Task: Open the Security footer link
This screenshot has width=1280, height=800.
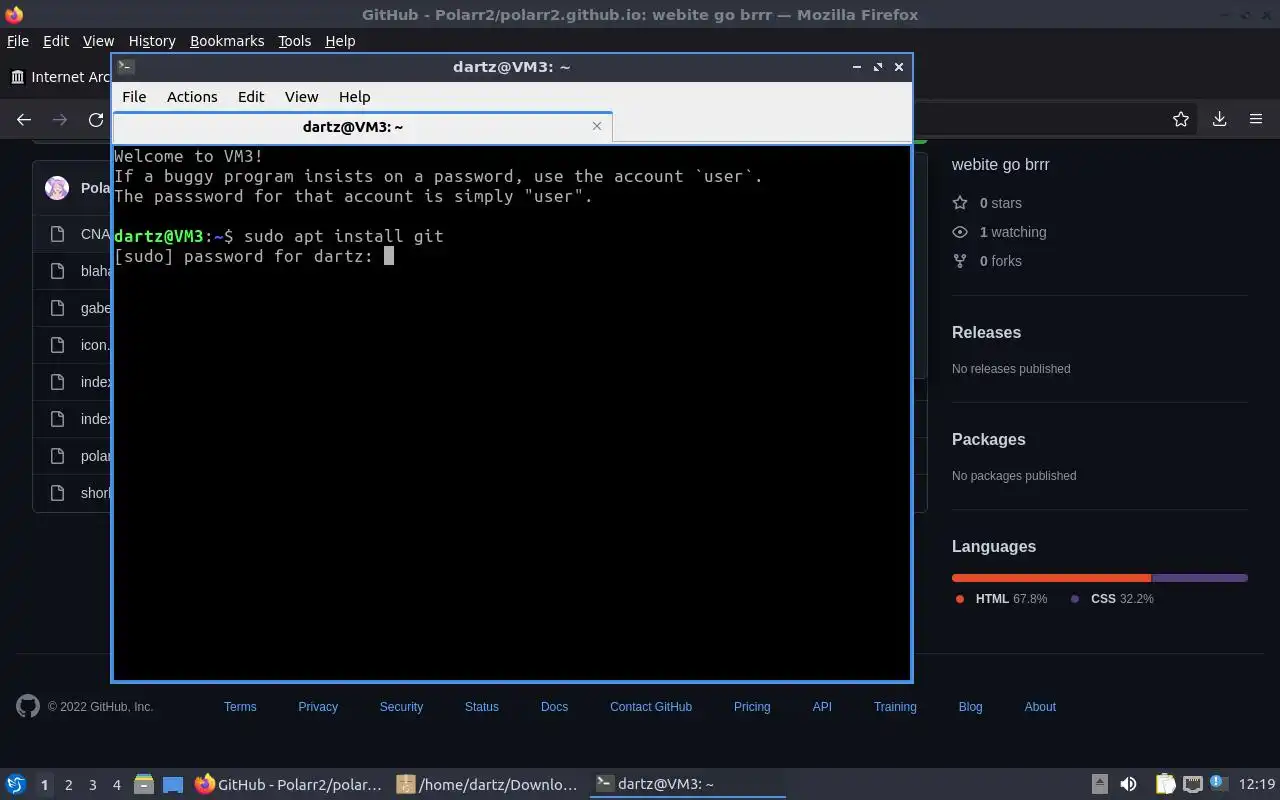Action: tap(401, 706)
